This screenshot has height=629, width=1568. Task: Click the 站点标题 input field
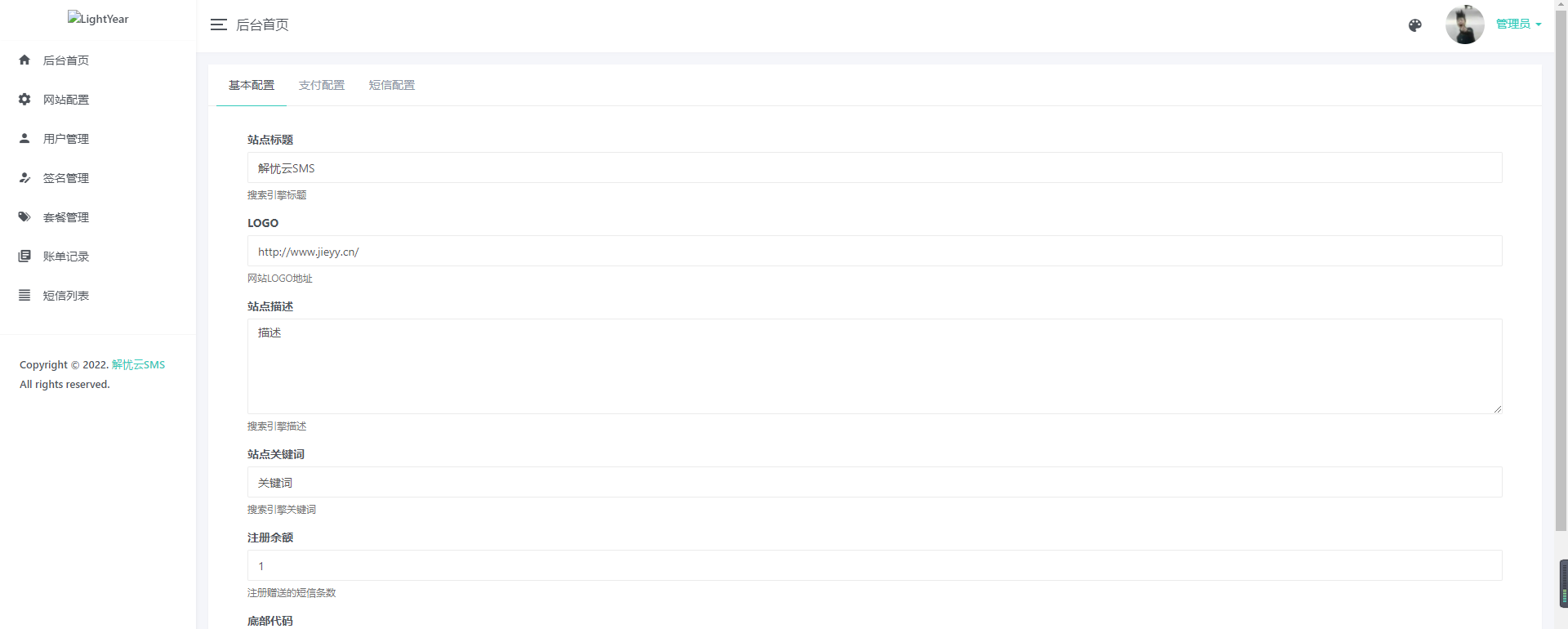(x=874, y=167)
